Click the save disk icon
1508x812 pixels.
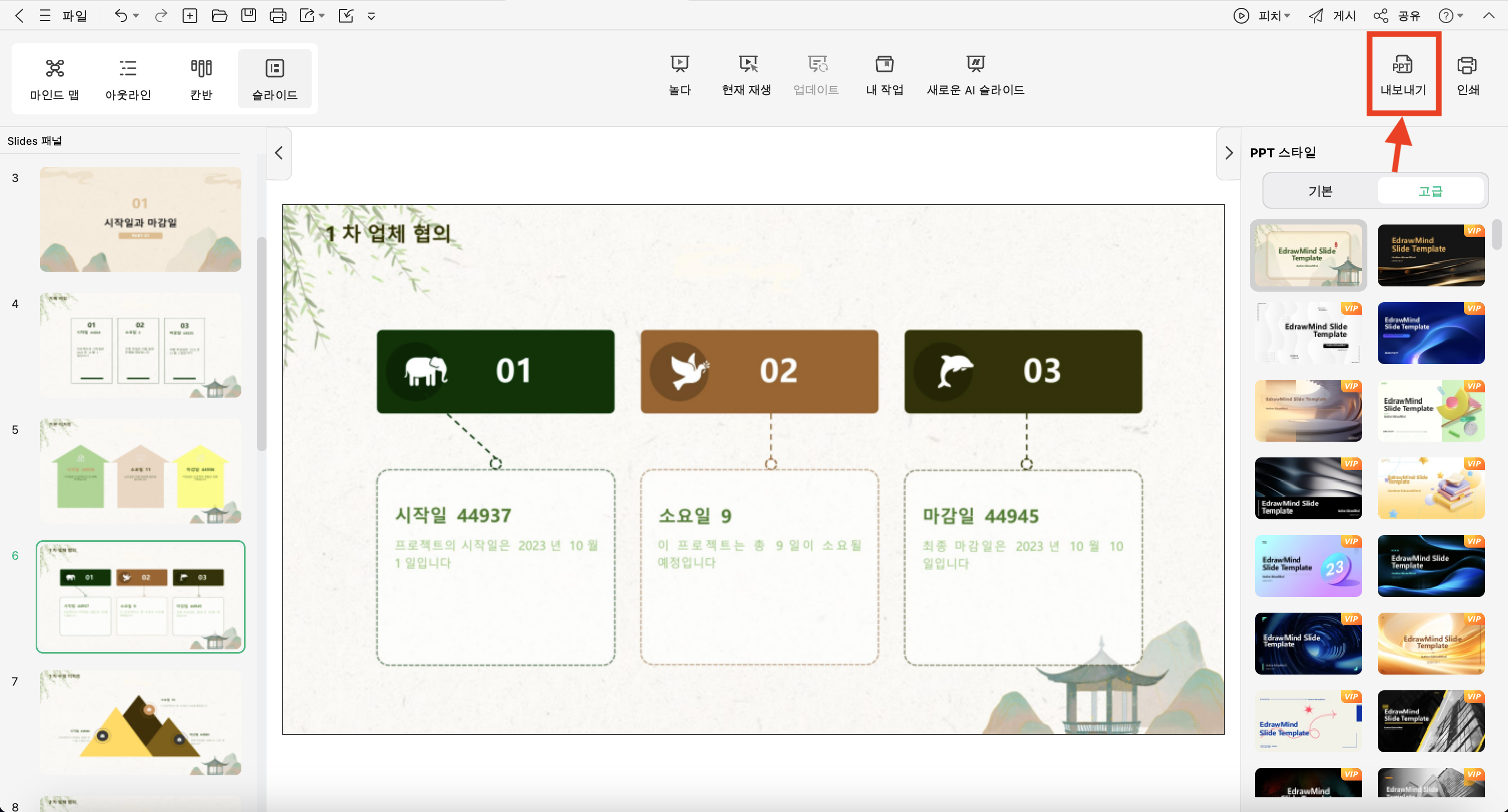coord(249,16)
